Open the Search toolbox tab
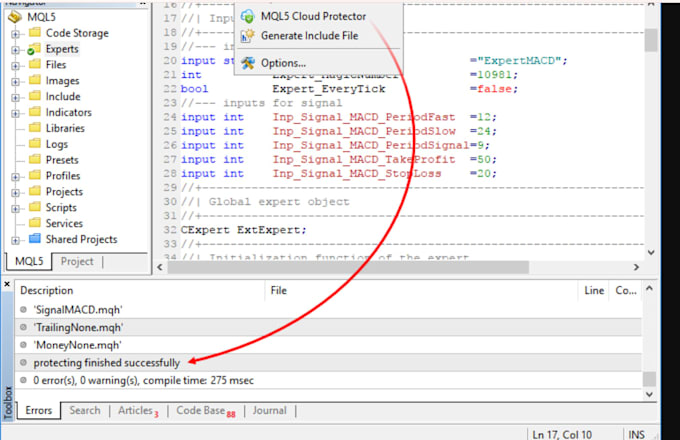 [85, 411]
